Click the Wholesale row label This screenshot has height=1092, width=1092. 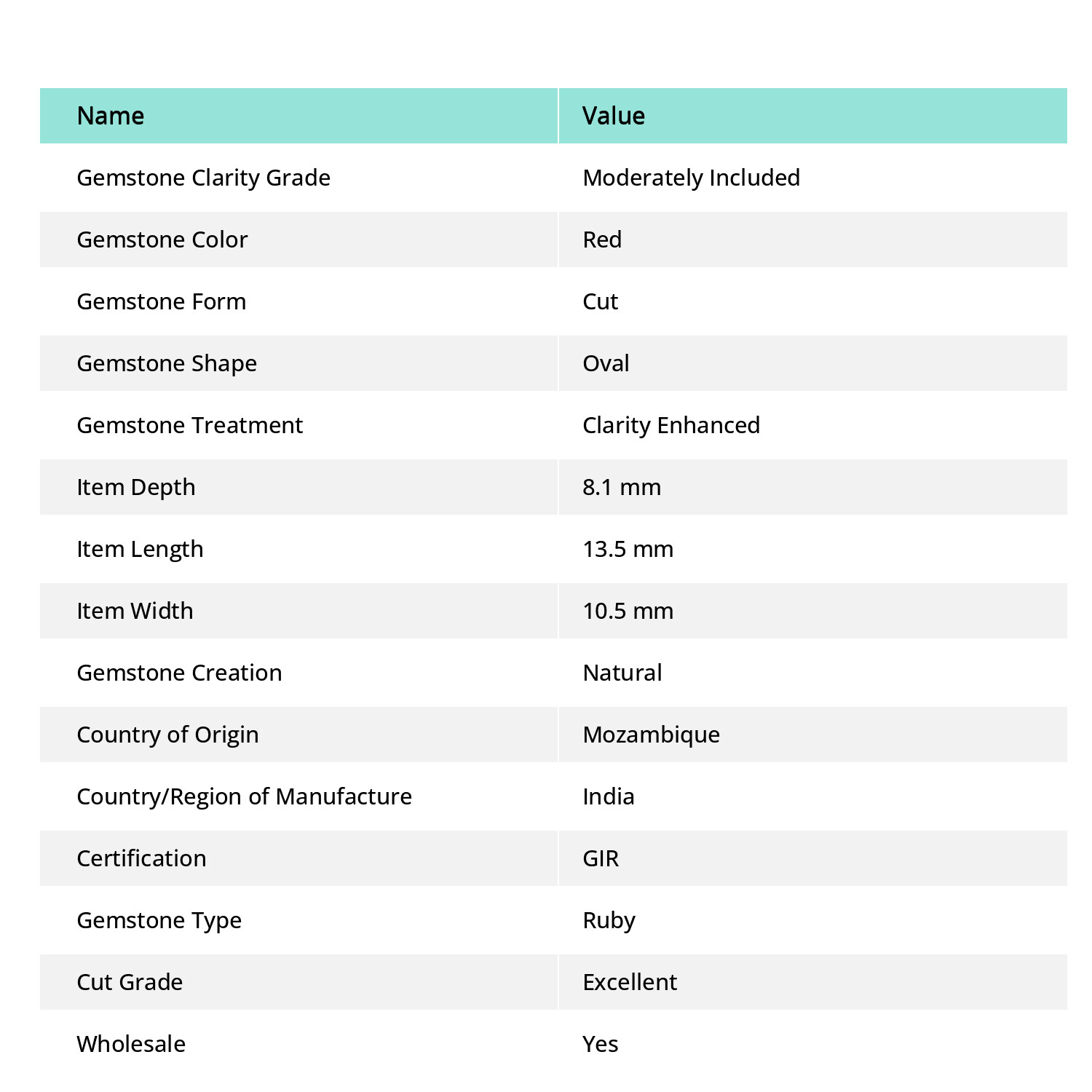tap(131, 1044)
